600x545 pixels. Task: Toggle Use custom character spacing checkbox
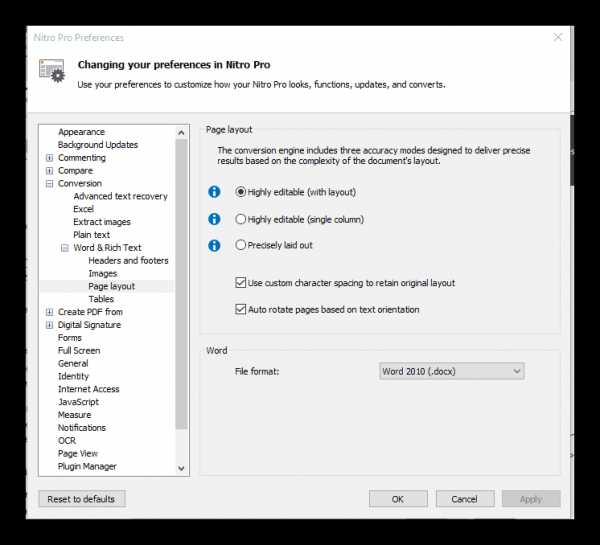[x=240, y=283]
